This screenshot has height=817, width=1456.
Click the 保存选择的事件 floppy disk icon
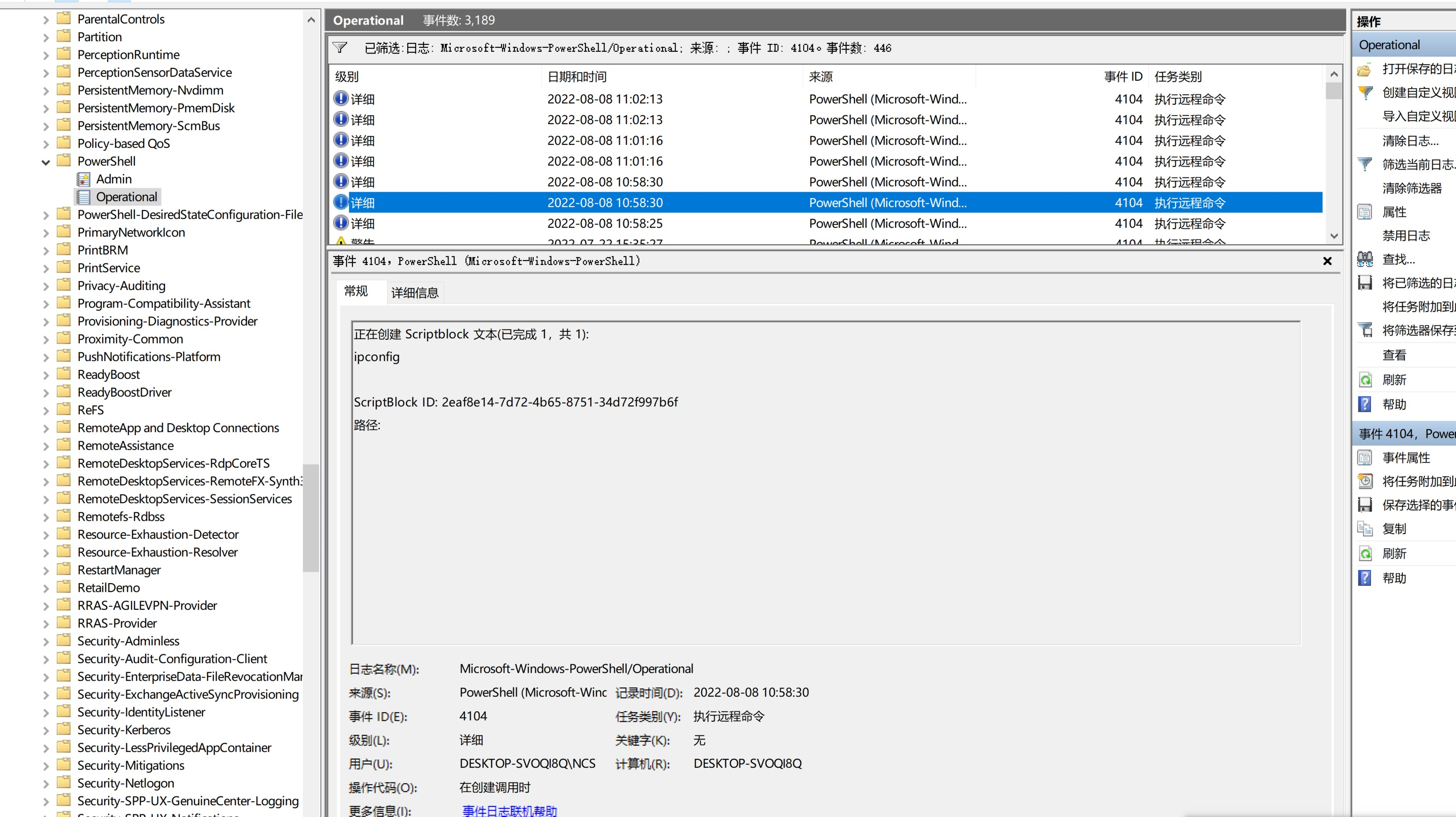[1364, 505]
